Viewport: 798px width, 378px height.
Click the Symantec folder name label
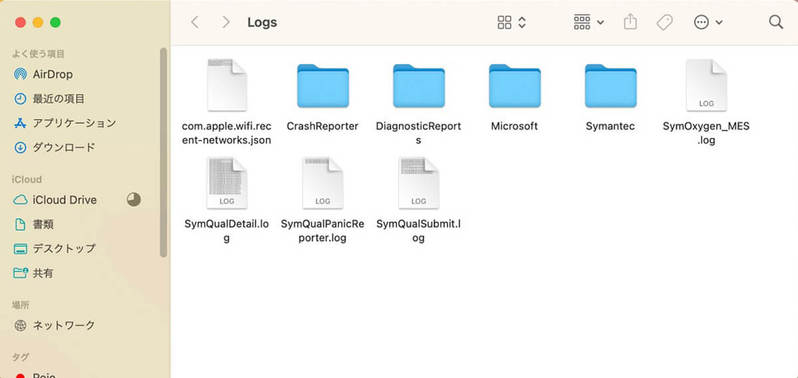pos(610,126)
